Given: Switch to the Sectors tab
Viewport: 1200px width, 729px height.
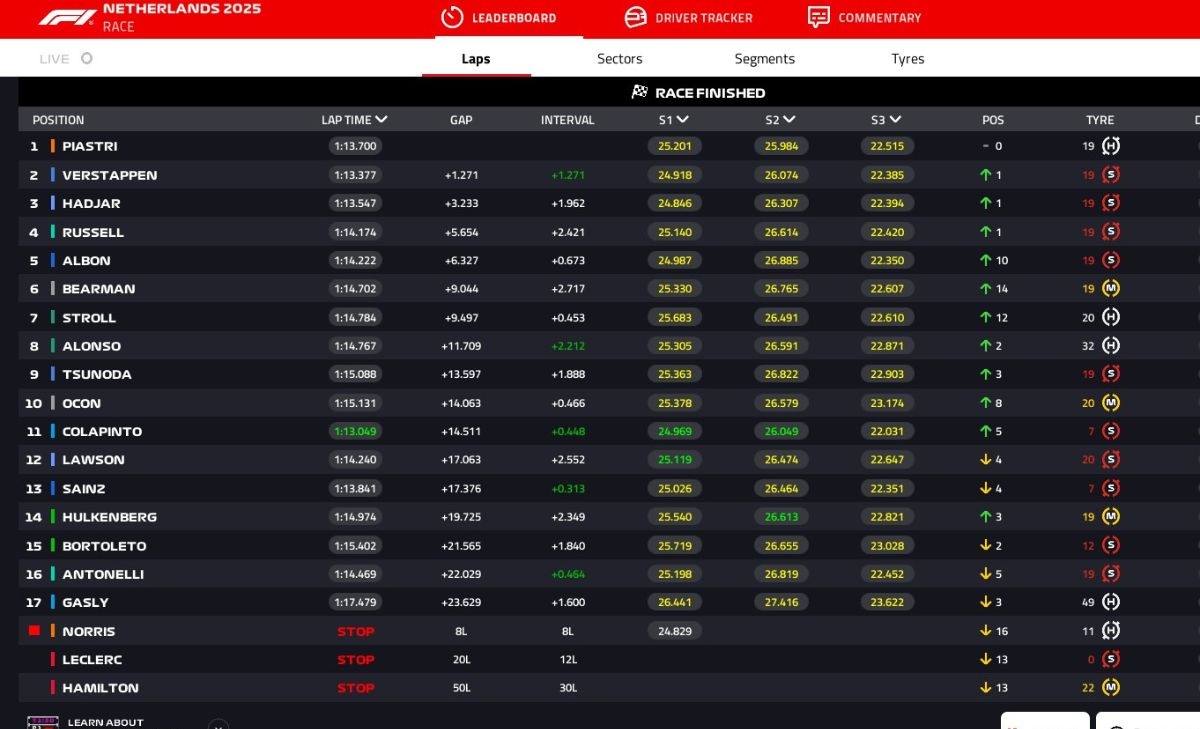Looking at the screenshot, I should [619, 59].
